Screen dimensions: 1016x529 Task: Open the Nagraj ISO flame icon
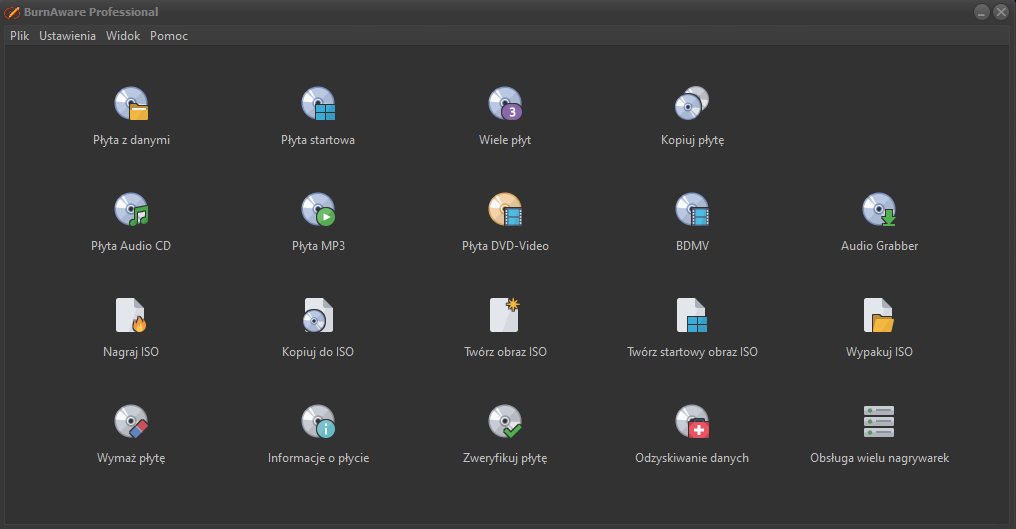click(131, 315)
